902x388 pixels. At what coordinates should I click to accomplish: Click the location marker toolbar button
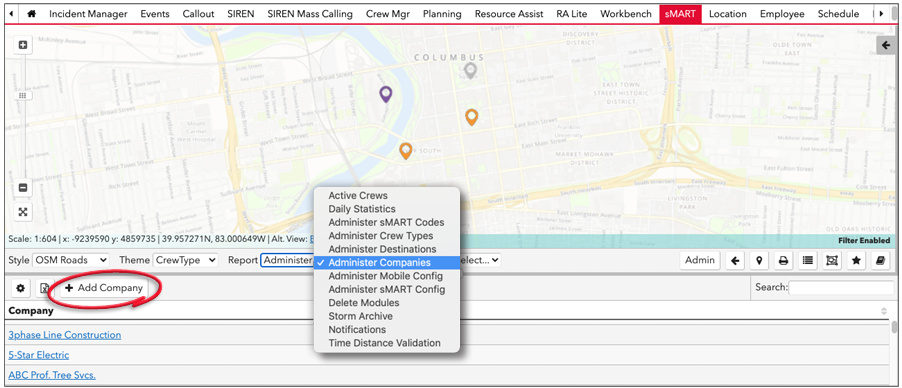(759, 260)
